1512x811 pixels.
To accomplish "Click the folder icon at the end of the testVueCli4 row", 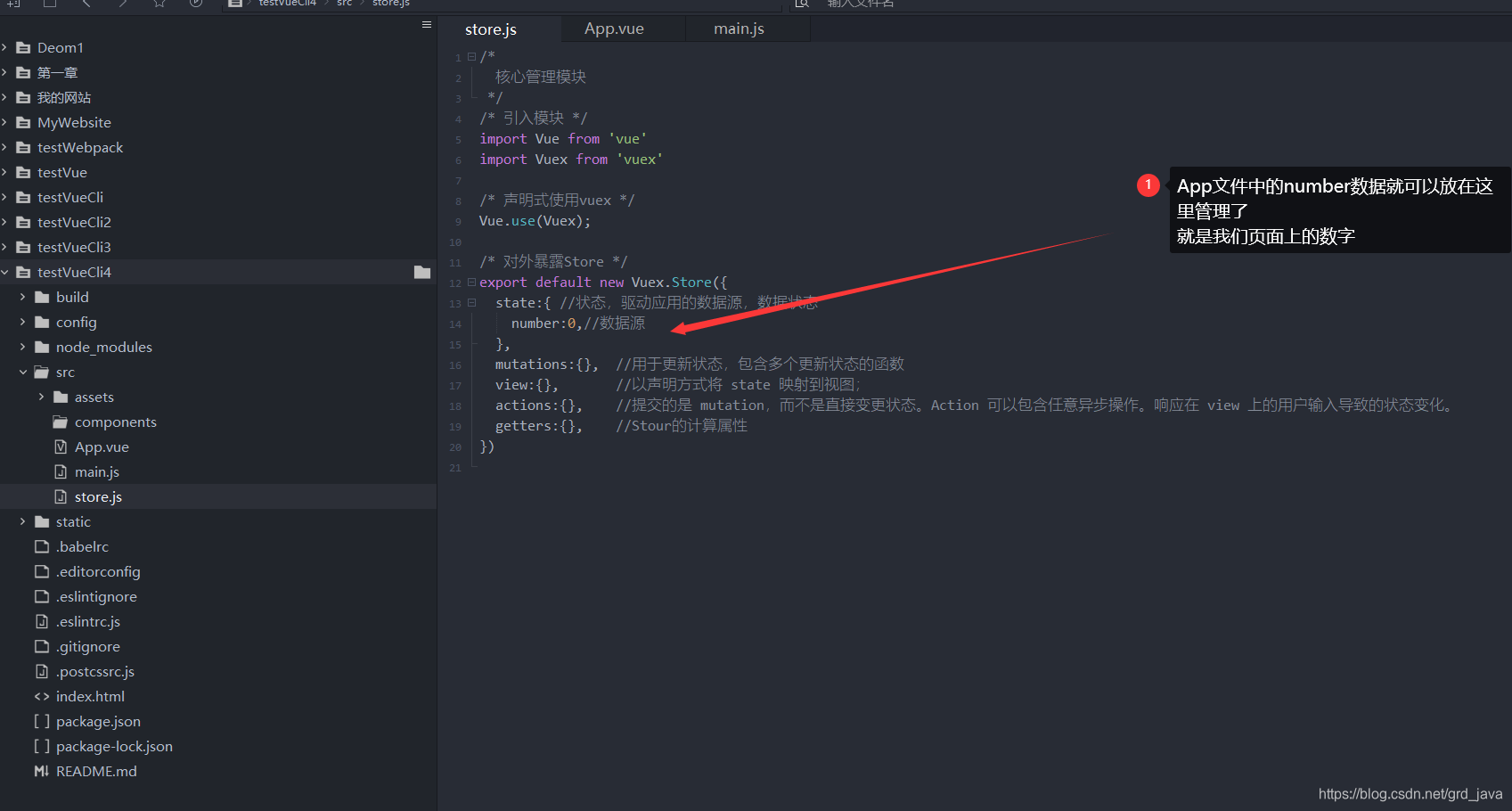I will 422,272.
